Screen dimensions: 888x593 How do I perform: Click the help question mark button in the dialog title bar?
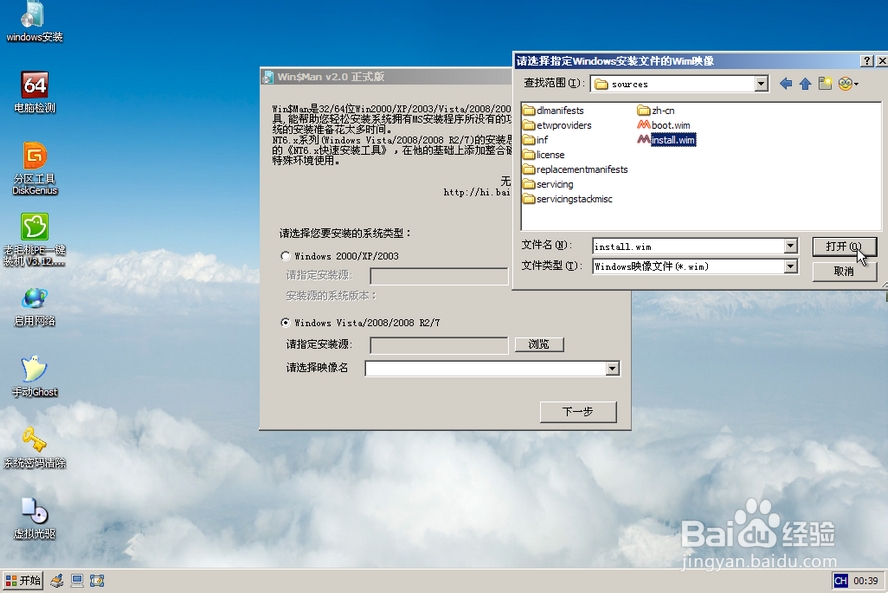point(866,61)
